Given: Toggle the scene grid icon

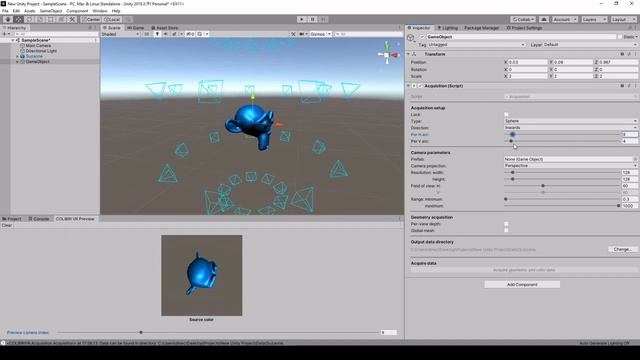Looking at the screenshot, I should 200,34.
